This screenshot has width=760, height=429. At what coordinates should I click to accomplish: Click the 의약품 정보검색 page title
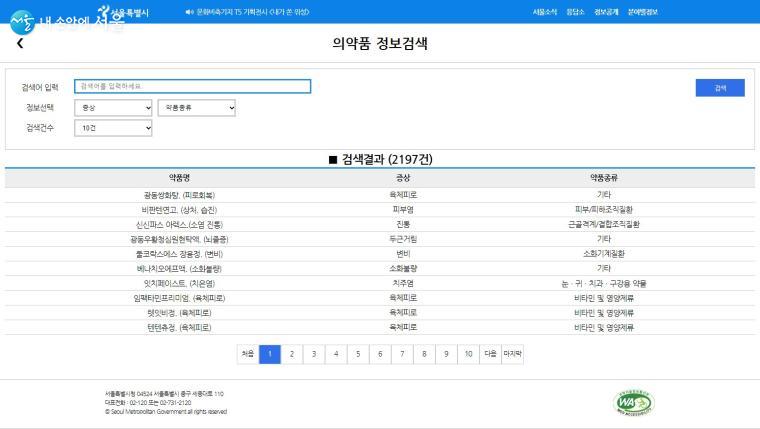tap(380, 43)
